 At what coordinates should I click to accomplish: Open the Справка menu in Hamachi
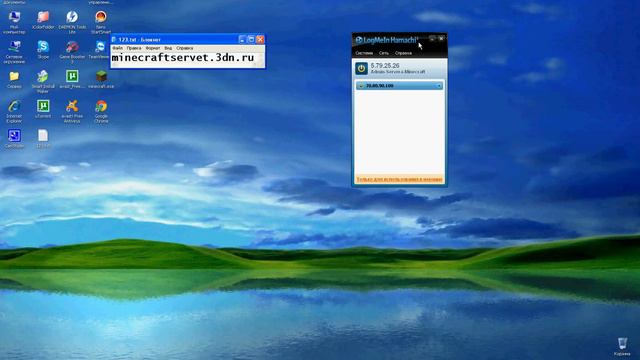[403, 53]
